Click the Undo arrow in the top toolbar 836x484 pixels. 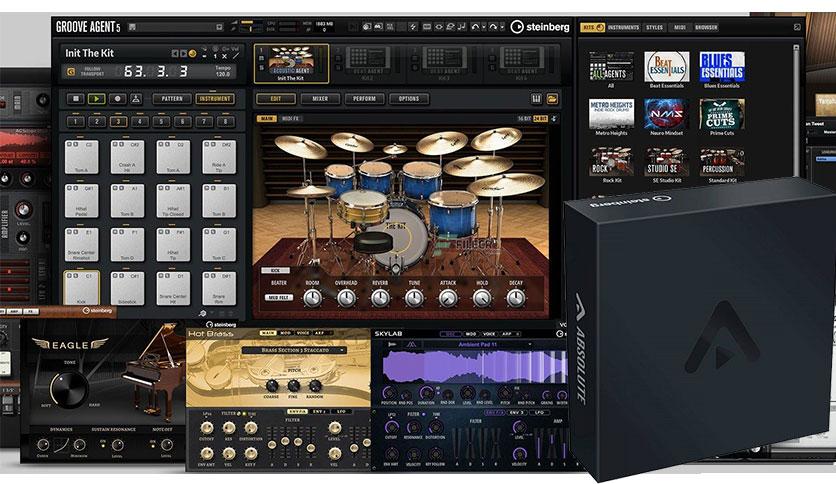click(475, 26)
